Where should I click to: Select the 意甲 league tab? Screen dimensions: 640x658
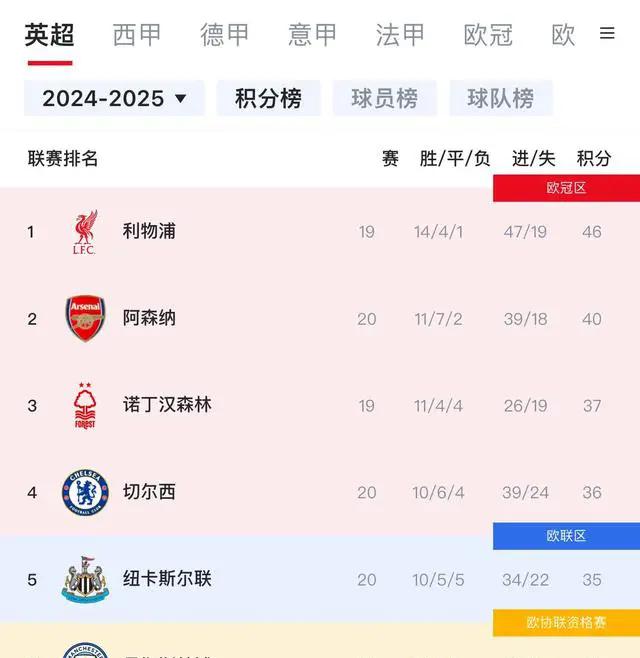click(312, 35)
